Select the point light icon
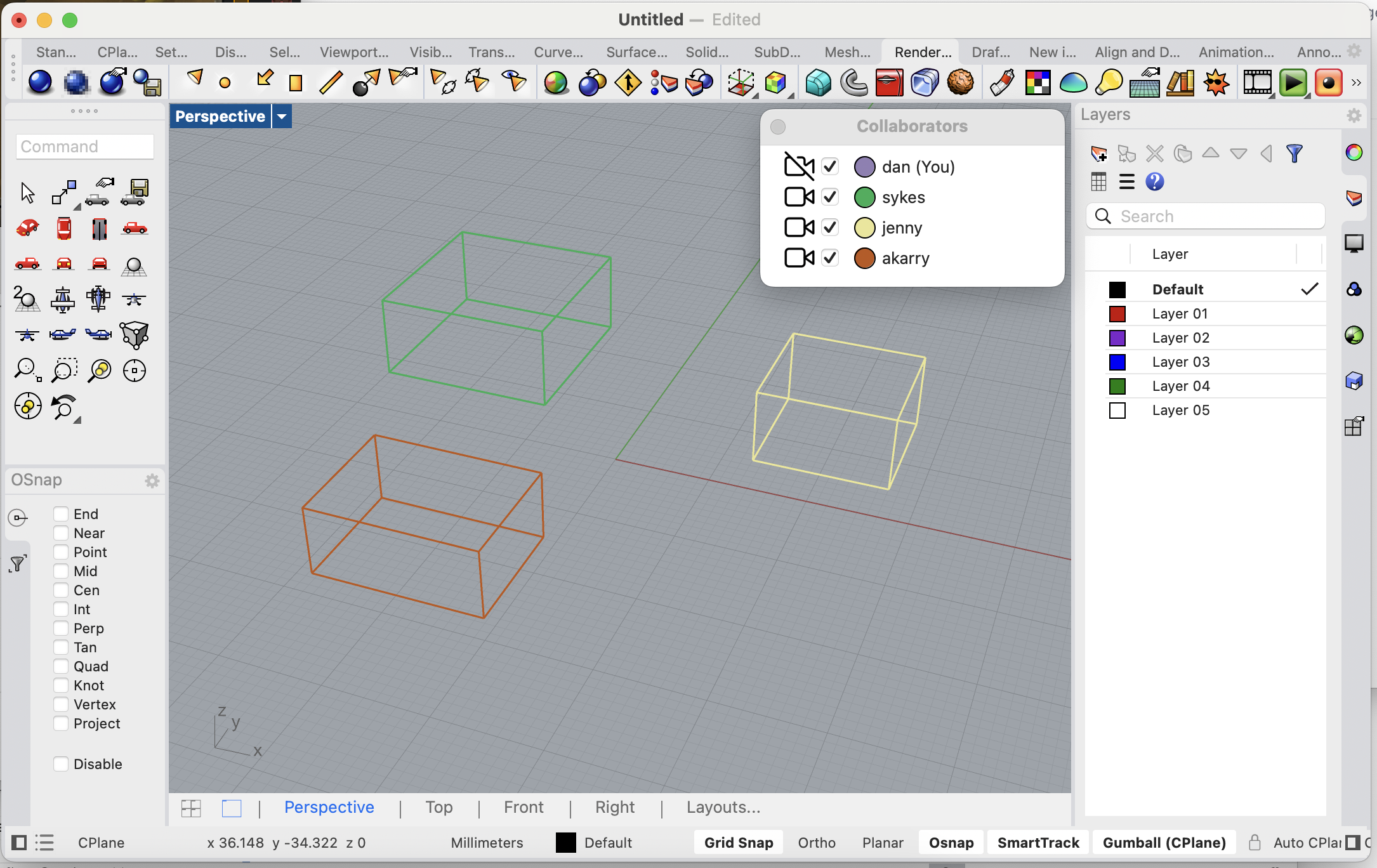Screen dimensions: 1377x868 point(225,82)
